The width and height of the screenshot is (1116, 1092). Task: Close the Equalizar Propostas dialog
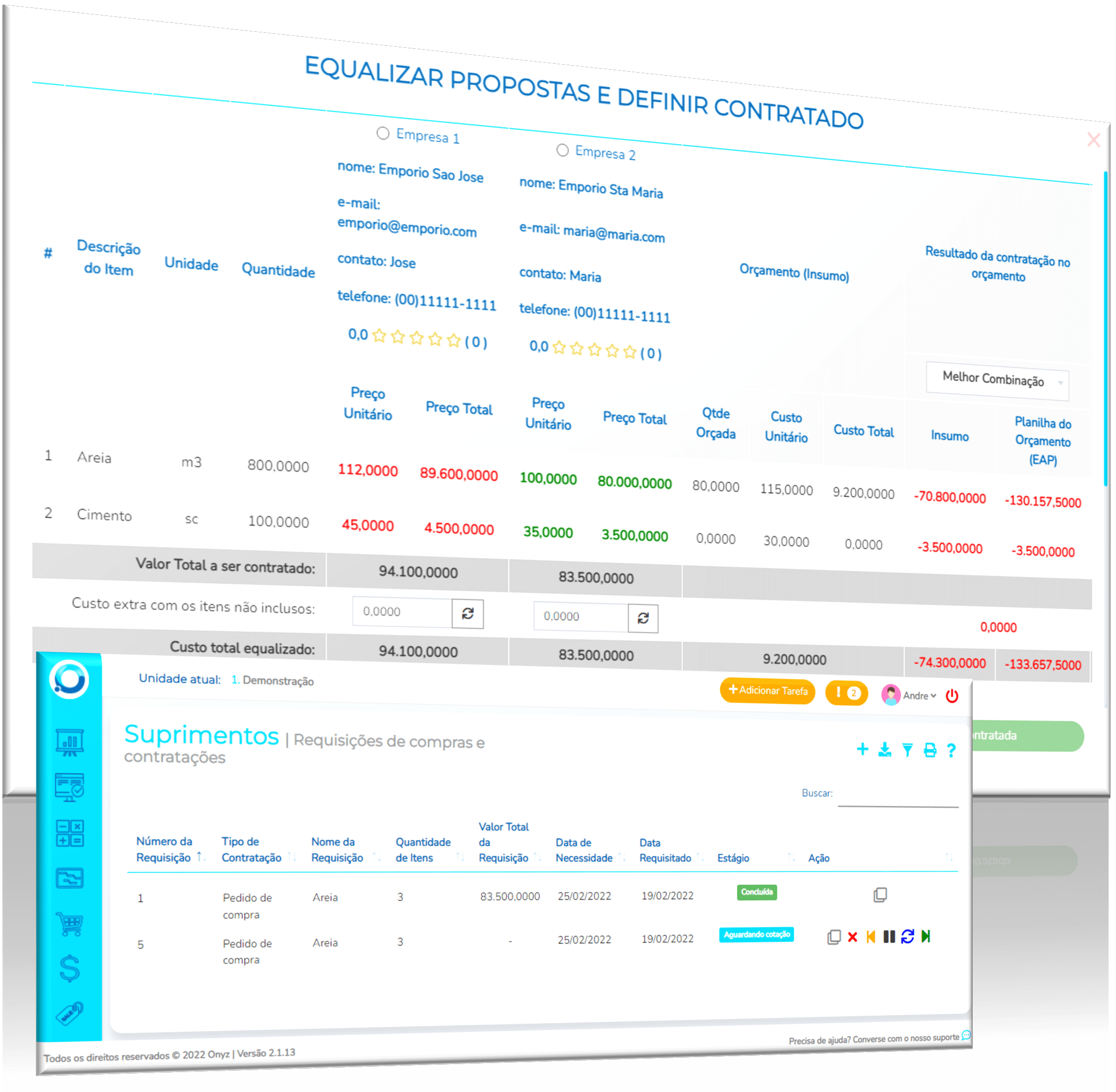(x=1094, y=139)
